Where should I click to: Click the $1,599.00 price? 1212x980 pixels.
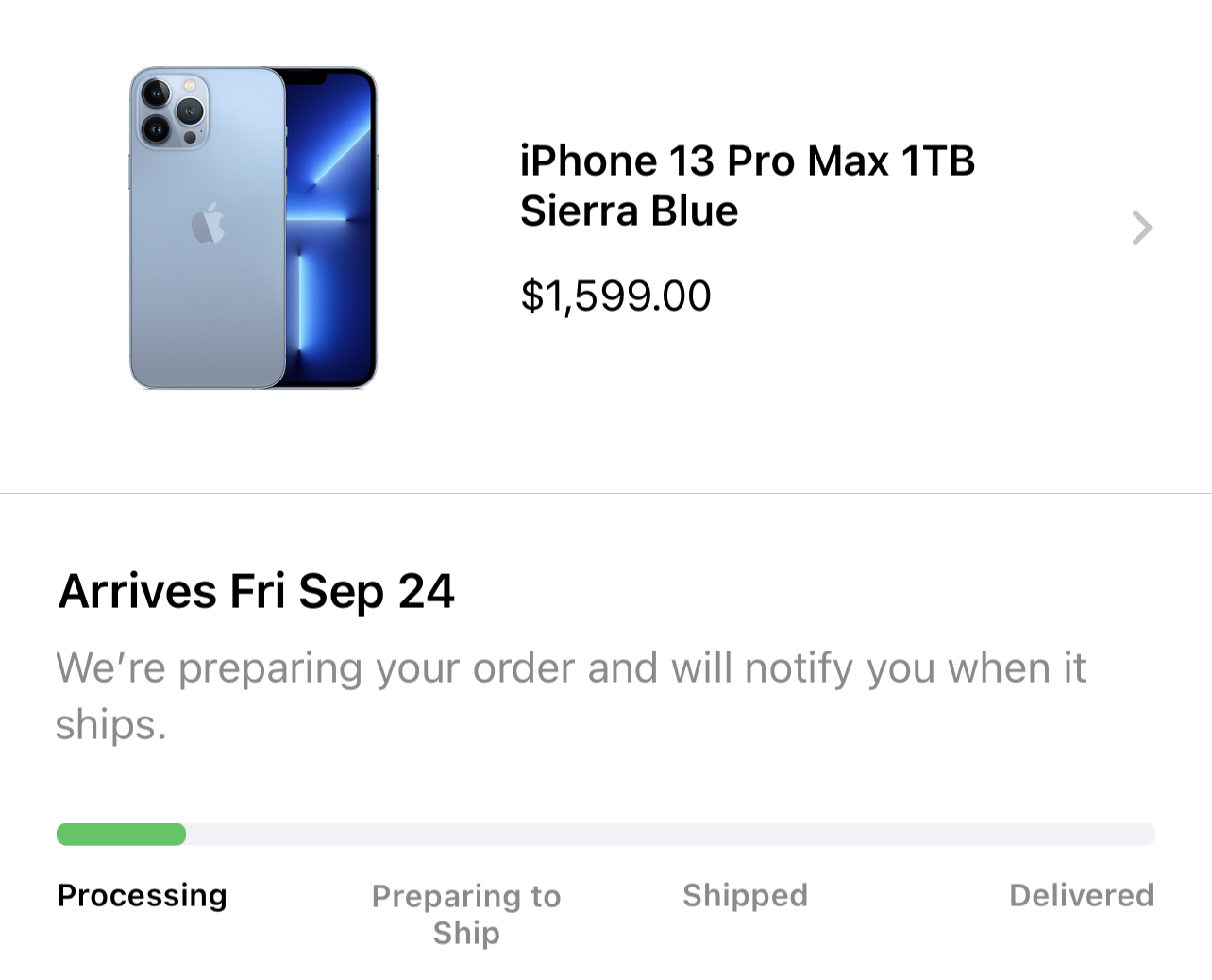615,296
